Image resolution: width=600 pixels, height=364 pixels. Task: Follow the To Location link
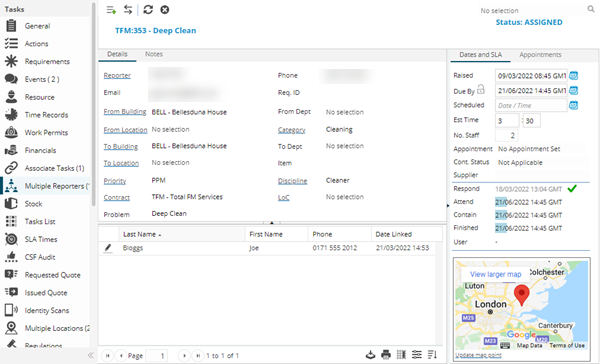click(121, 163)
